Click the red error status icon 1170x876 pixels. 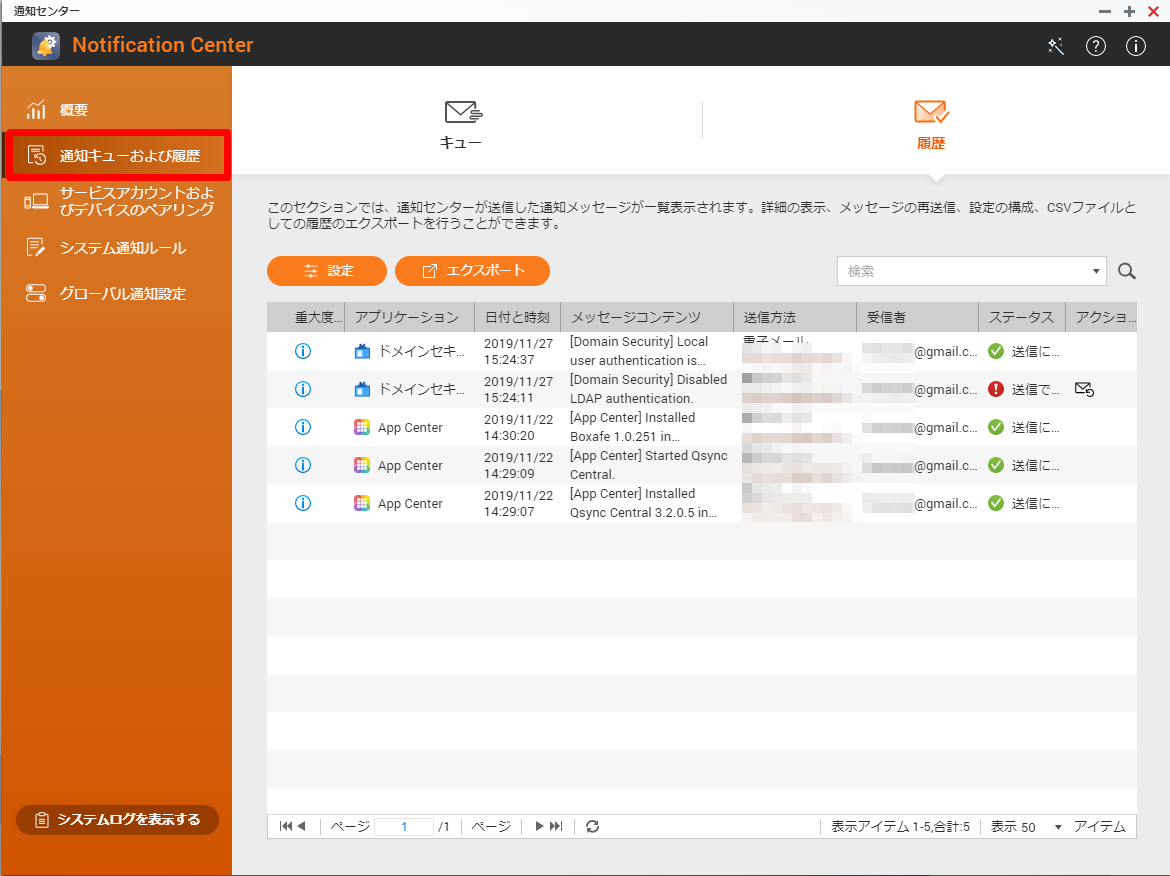(x=995, y=389)
